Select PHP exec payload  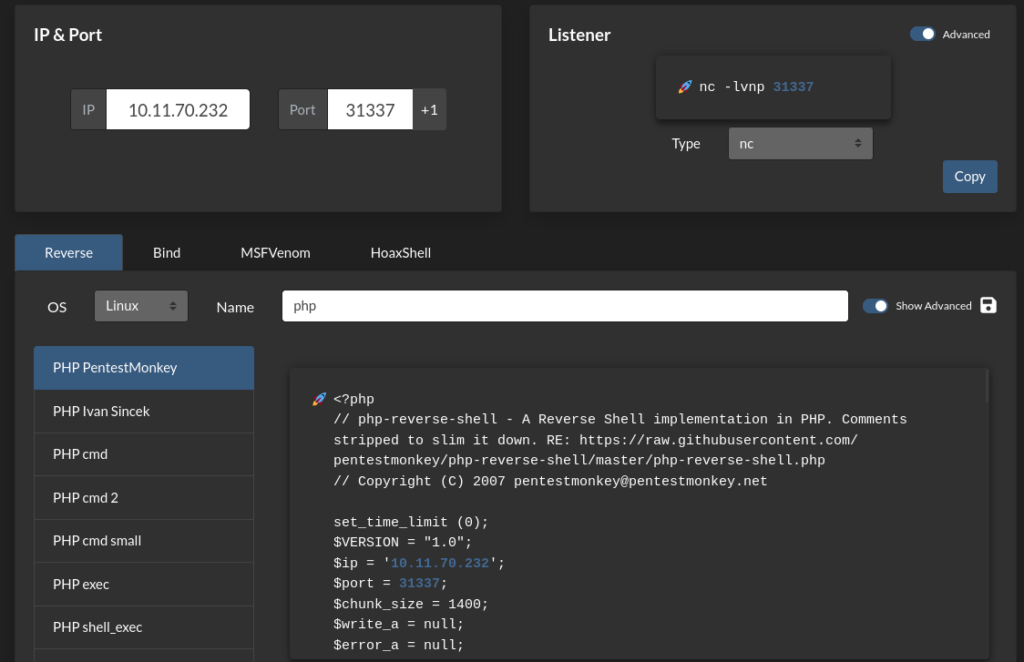click(144, 584)
